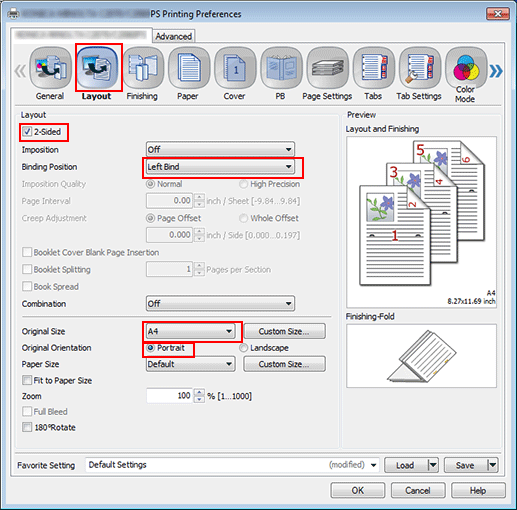Select the Landscape orientation radio button
The height and width of the screenshot is (510, 517).
tap(243, 348)
